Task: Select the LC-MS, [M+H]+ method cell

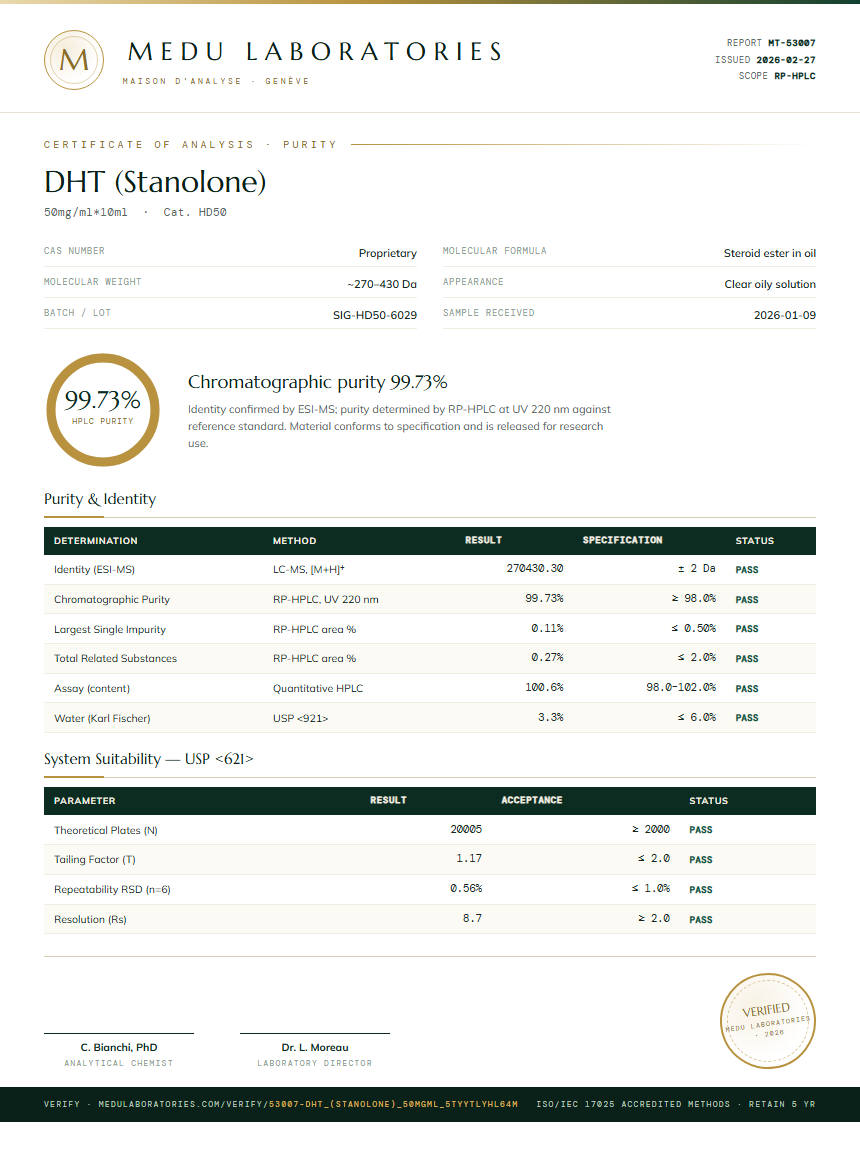Action: [308, 569]
